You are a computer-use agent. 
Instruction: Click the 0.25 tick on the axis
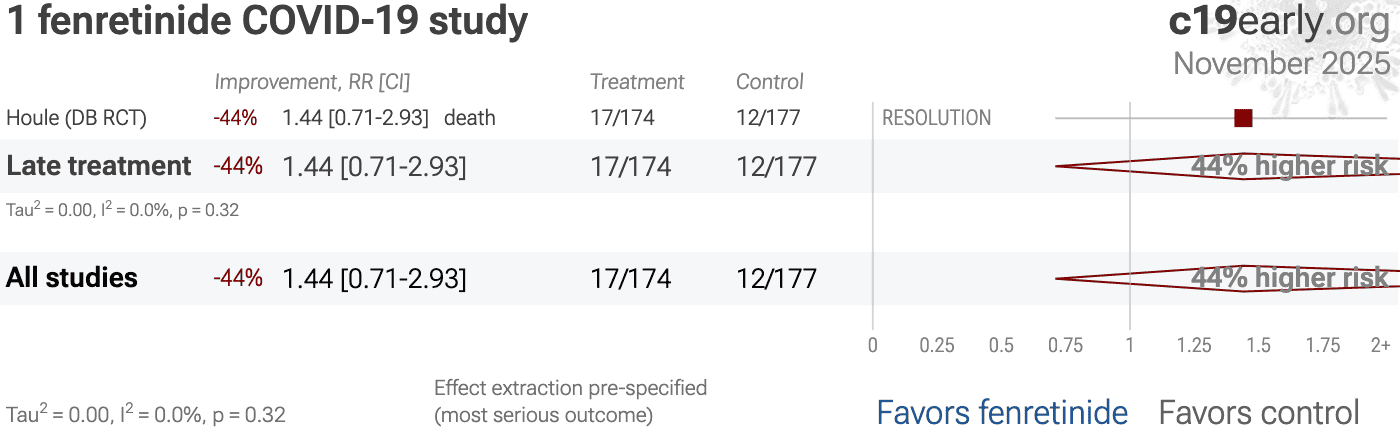937,346
